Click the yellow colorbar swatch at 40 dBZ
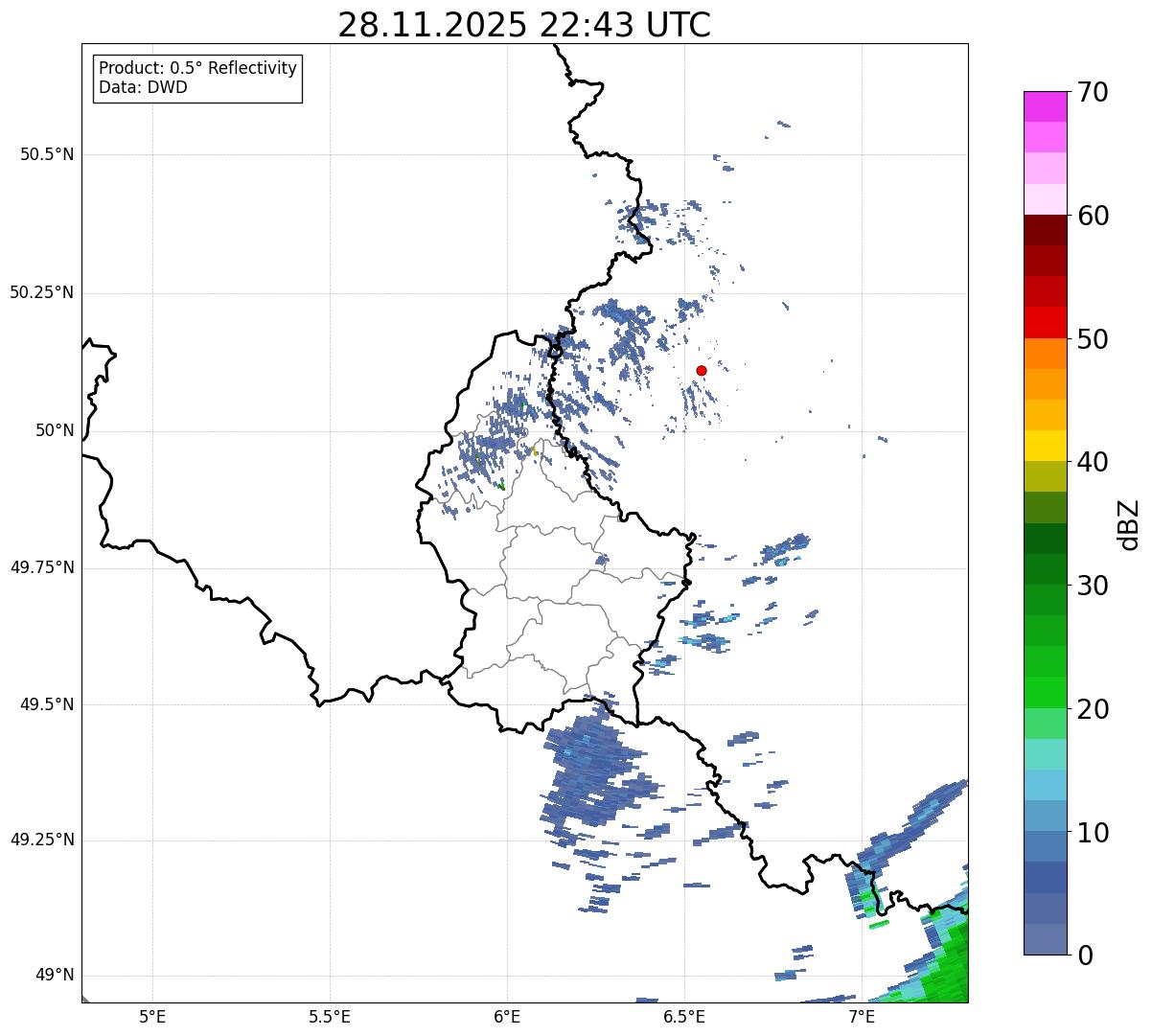This screenshot has width=1152, height=1036. tap(1045, 446)
